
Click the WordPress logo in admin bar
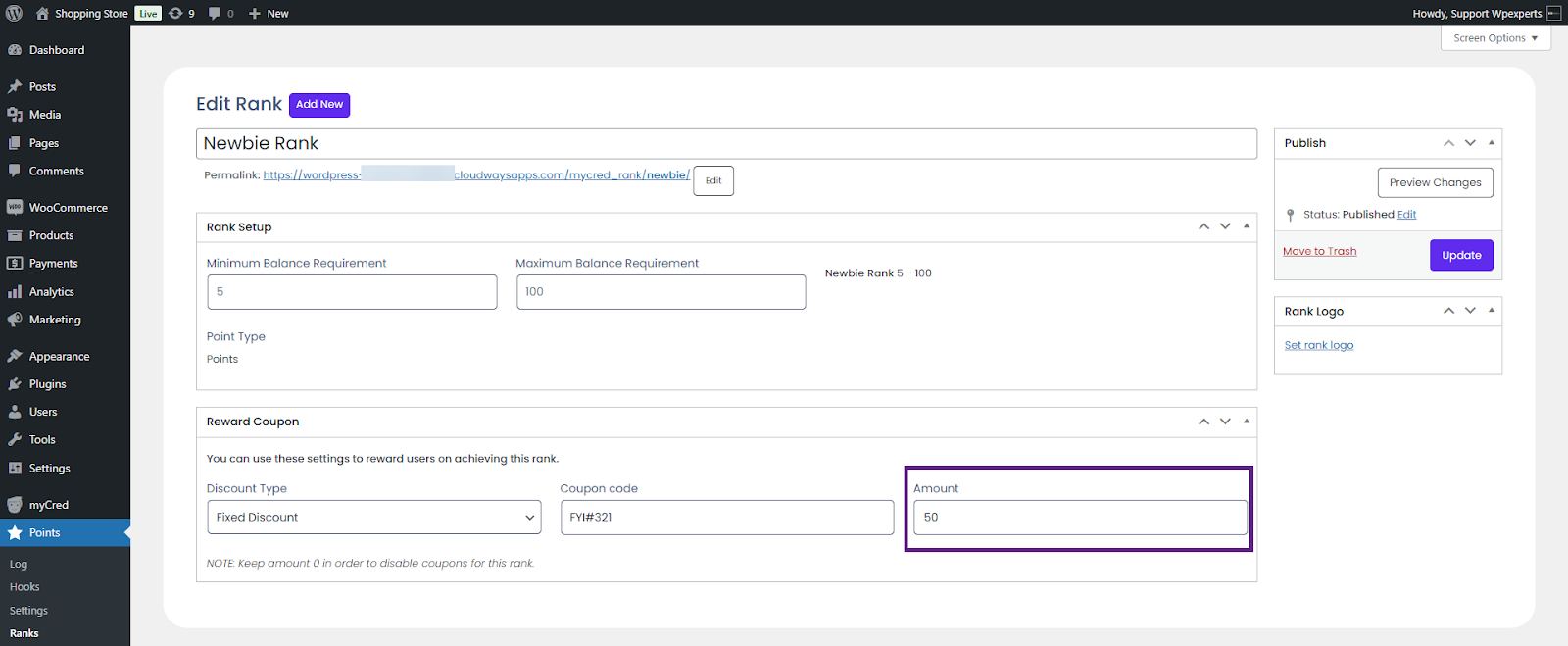14,13
